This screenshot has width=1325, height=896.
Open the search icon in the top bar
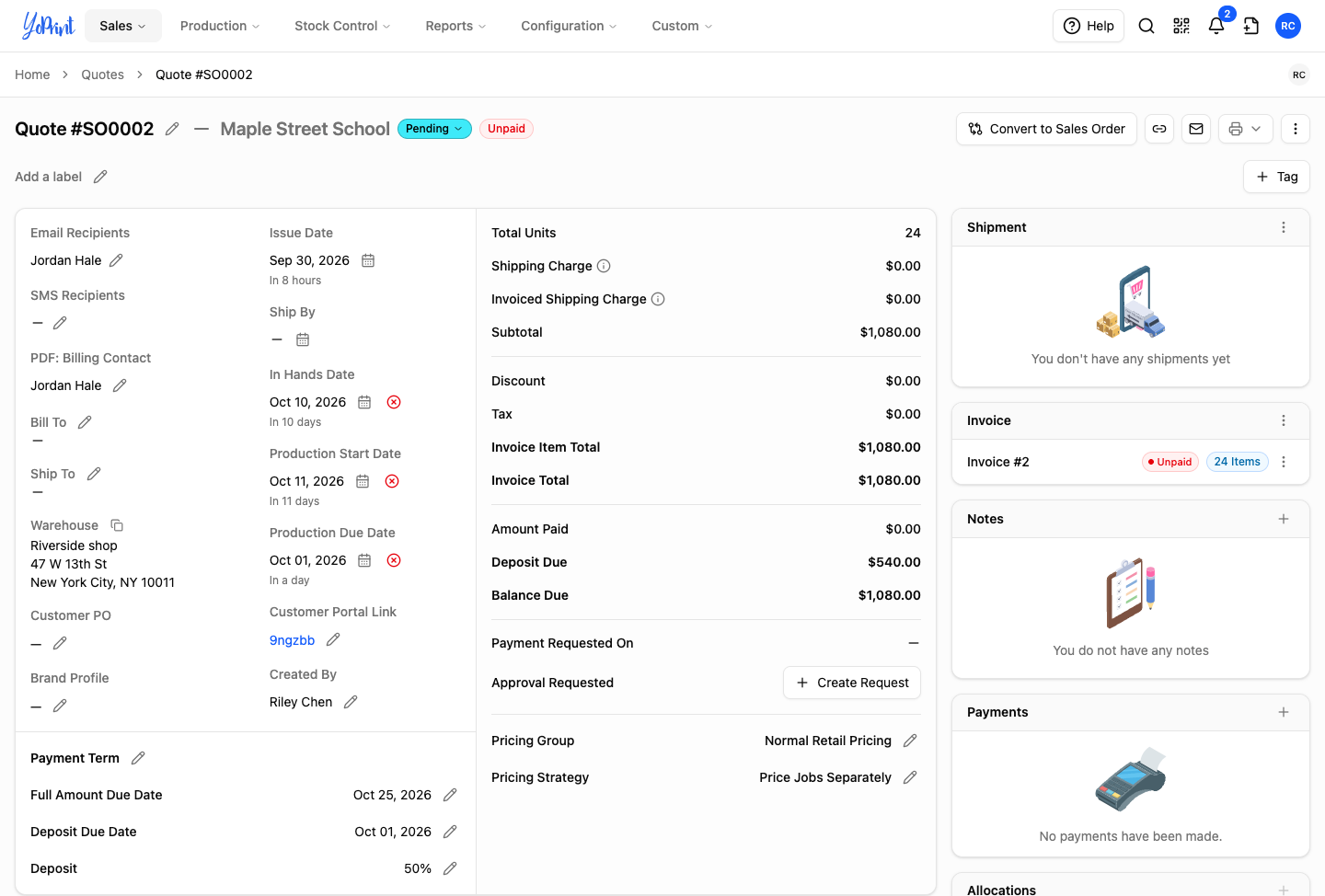1146,26
